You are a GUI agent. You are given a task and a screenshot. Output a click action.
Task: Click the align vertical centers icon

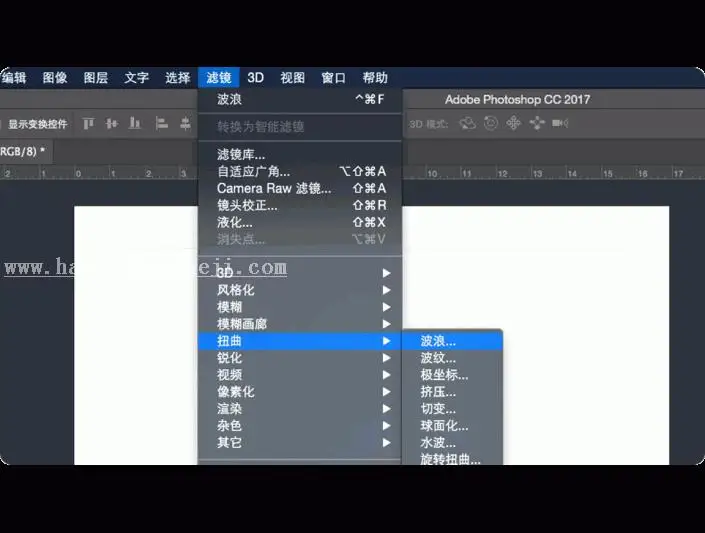[x=112, y=123]
